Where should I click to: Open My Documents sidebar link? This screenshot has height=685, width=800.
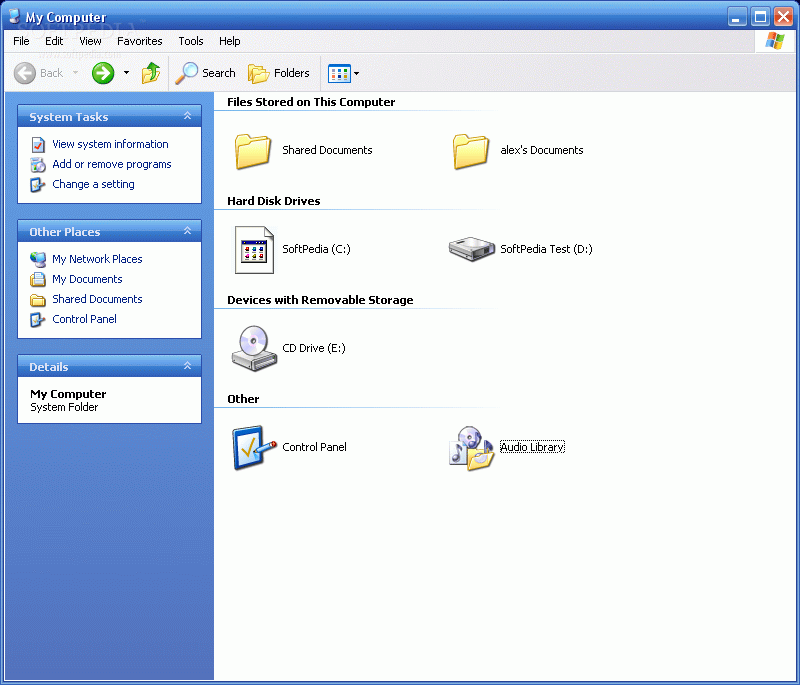[x=87, y=279]
